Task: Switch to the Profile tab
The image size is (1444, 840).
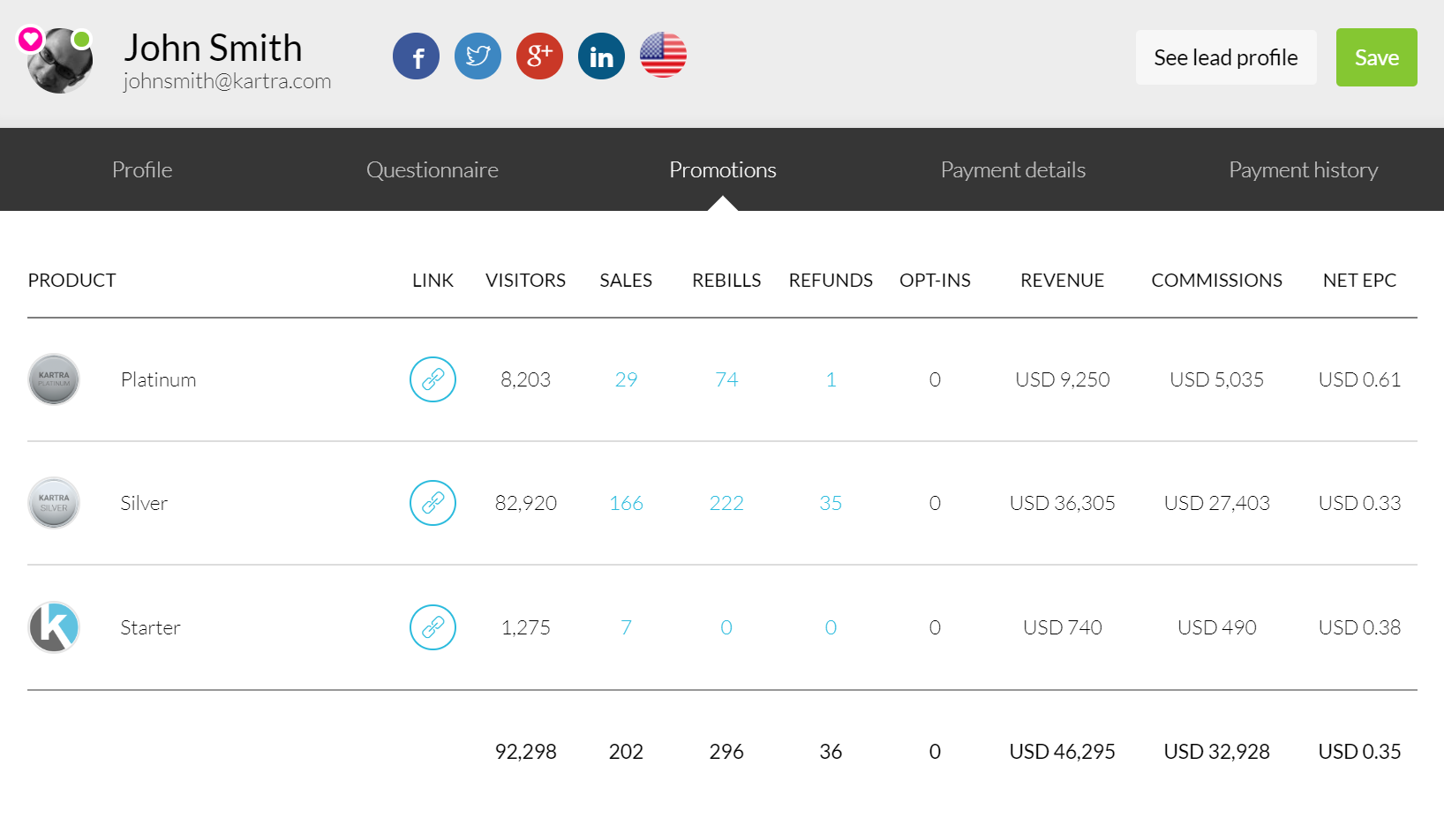Action: click(x=142, y=169)
